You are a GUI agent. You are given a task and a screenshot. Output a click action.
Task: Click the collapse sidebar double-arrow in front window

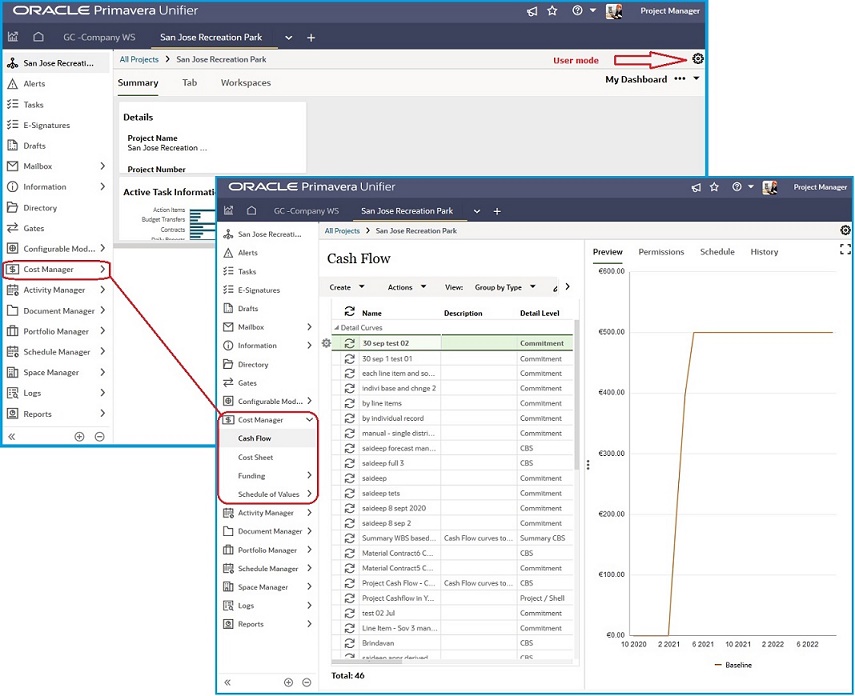[x=227, y=682]
